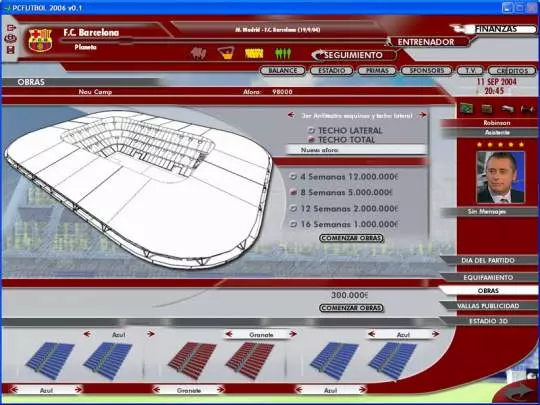Open the BALANCE tab
Screen dimensions: 540x405
coord(283,71)
